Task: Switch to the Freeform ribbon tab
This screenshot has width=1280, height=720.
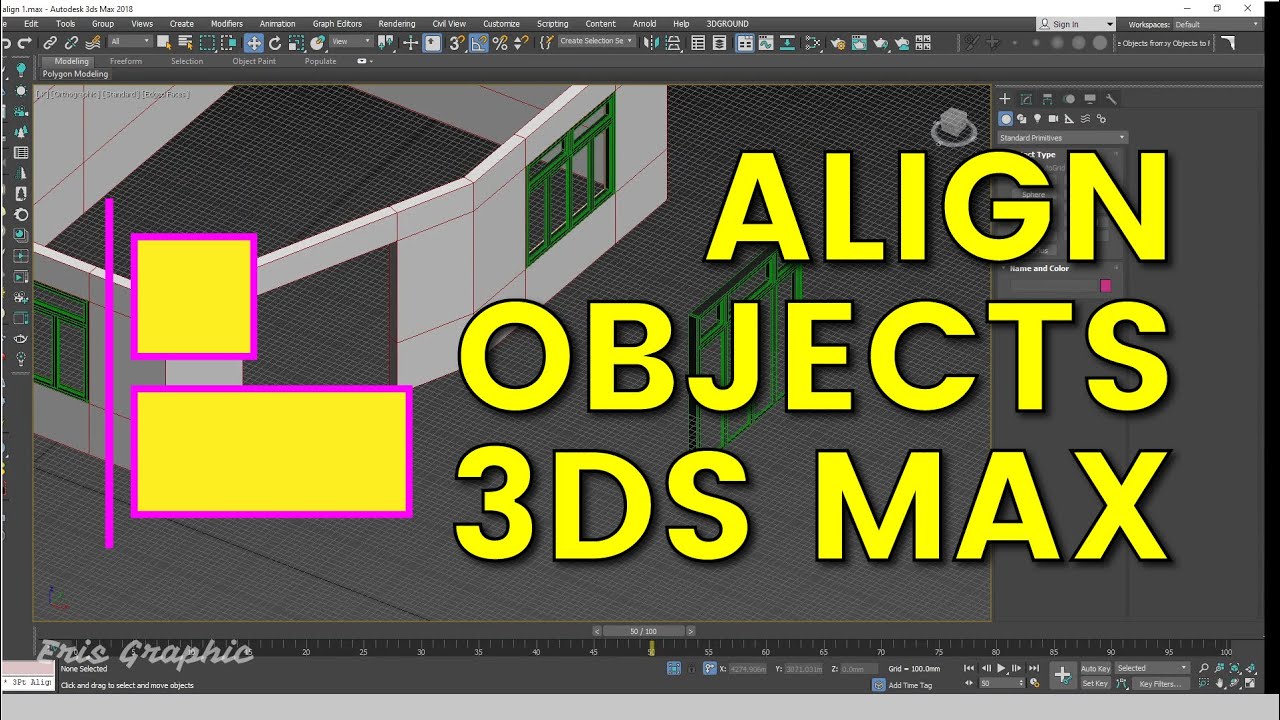Action: (x=126, y=61)
